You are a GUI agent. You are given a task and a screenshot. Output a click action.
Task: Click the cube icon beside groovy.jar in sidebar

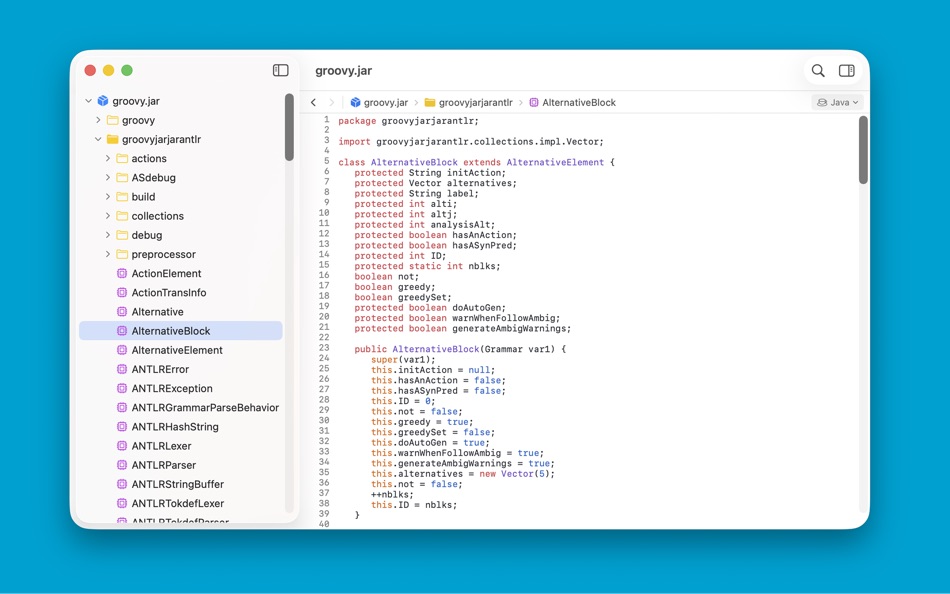[103, 100]
